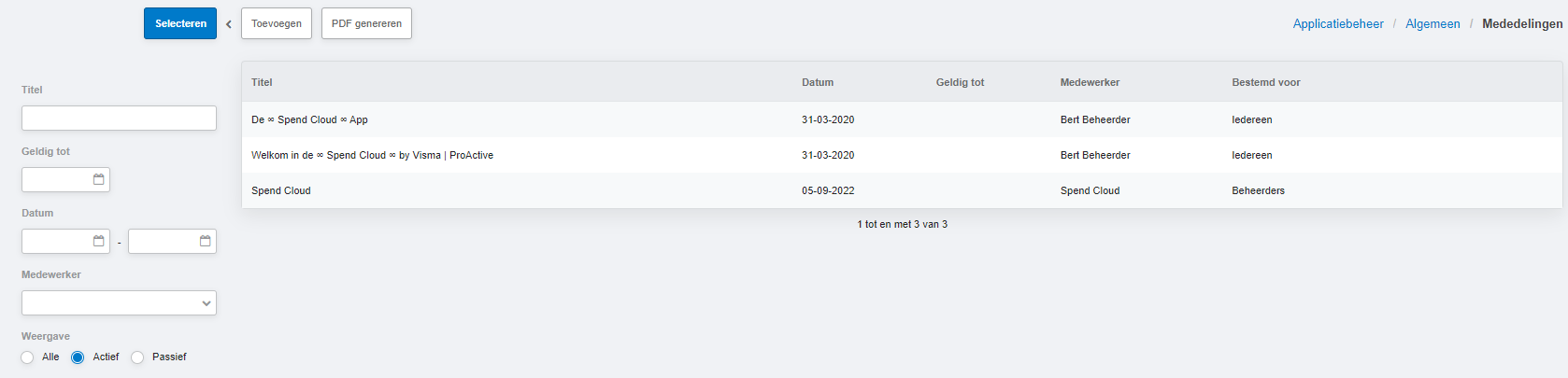The image size is (1568, 378).
Task: Select the Passief radio button
Action: [x=137, y=357]
